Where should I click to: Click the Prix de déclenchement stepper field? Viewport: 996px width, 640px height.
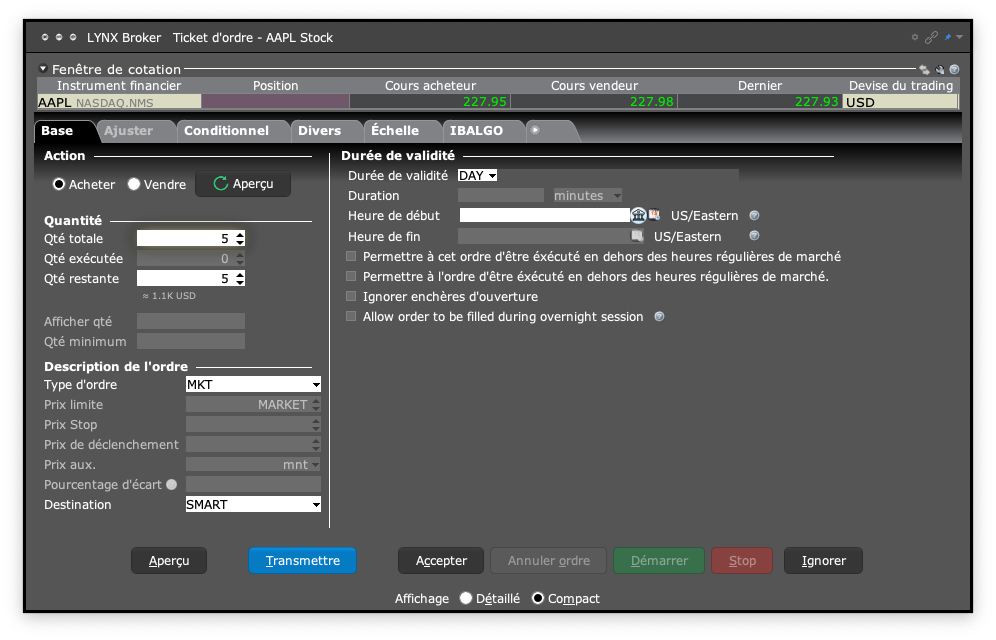click(x=253, y=444)
